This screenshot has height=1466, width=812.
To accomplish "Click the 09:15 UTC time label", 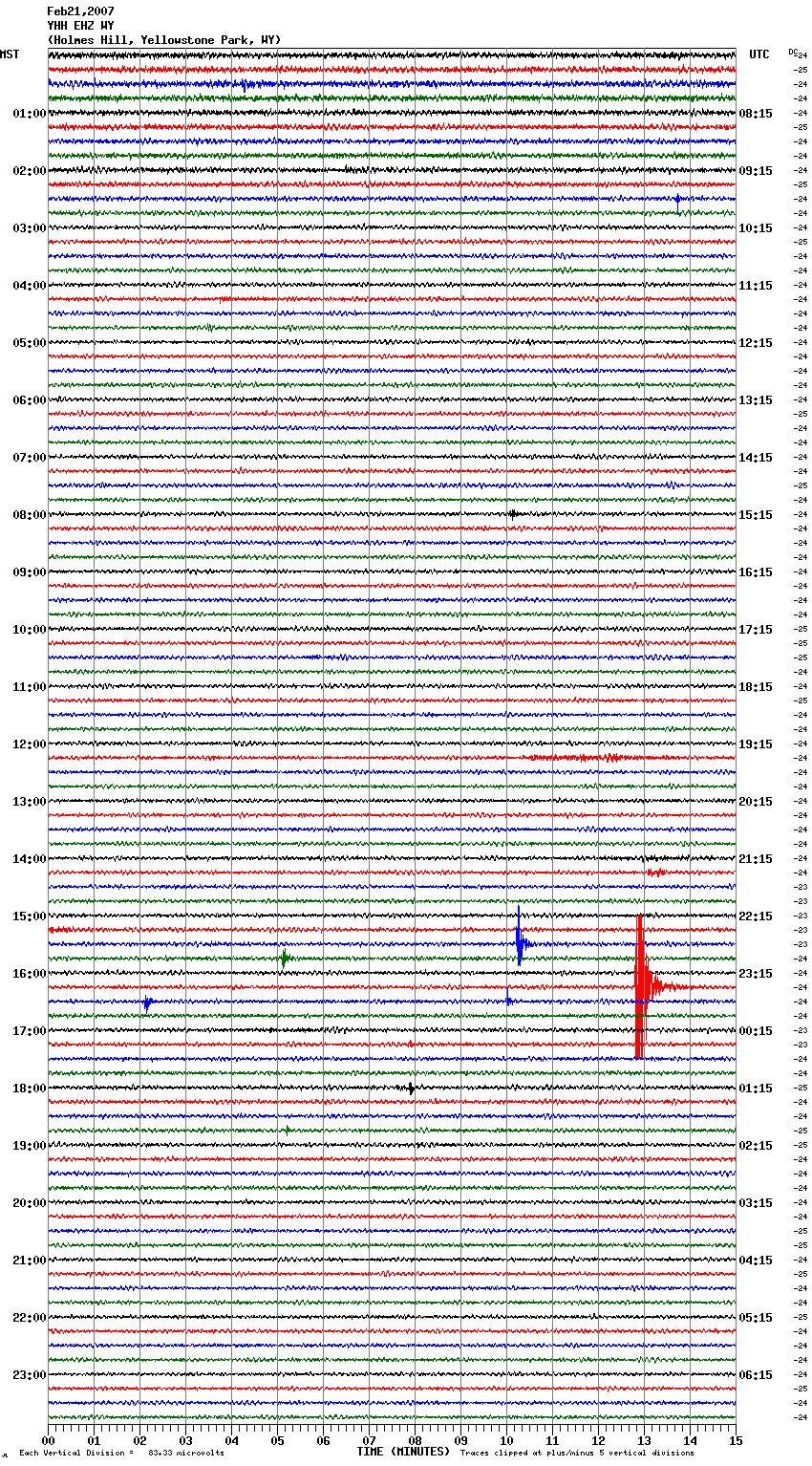I will point(756,171).
